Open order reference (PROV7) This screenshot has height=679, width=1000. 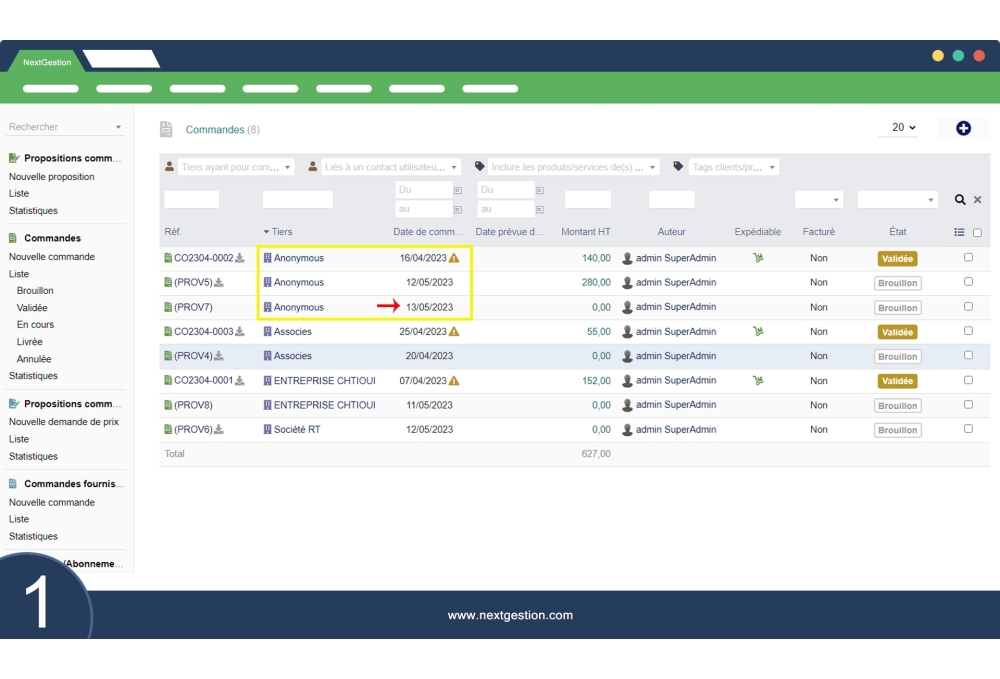coord(193,307)
